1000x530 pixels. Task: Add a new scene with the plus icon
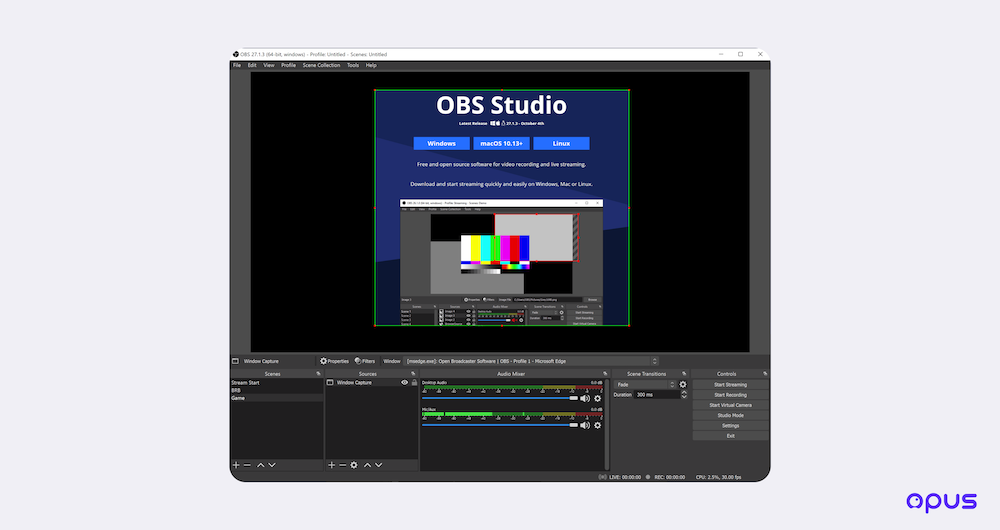pos(236,465)
